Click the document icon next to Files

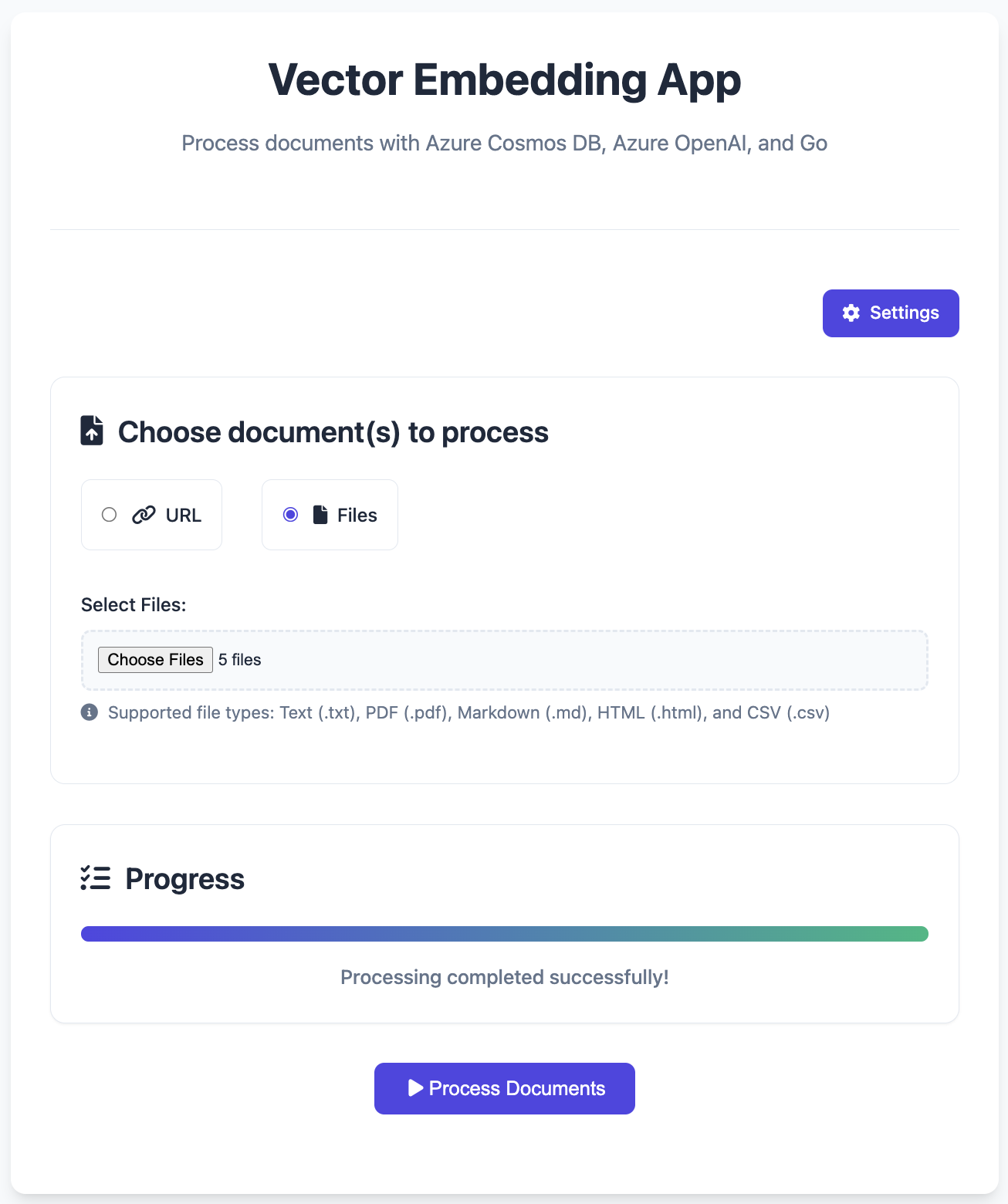tap(320, 515)
